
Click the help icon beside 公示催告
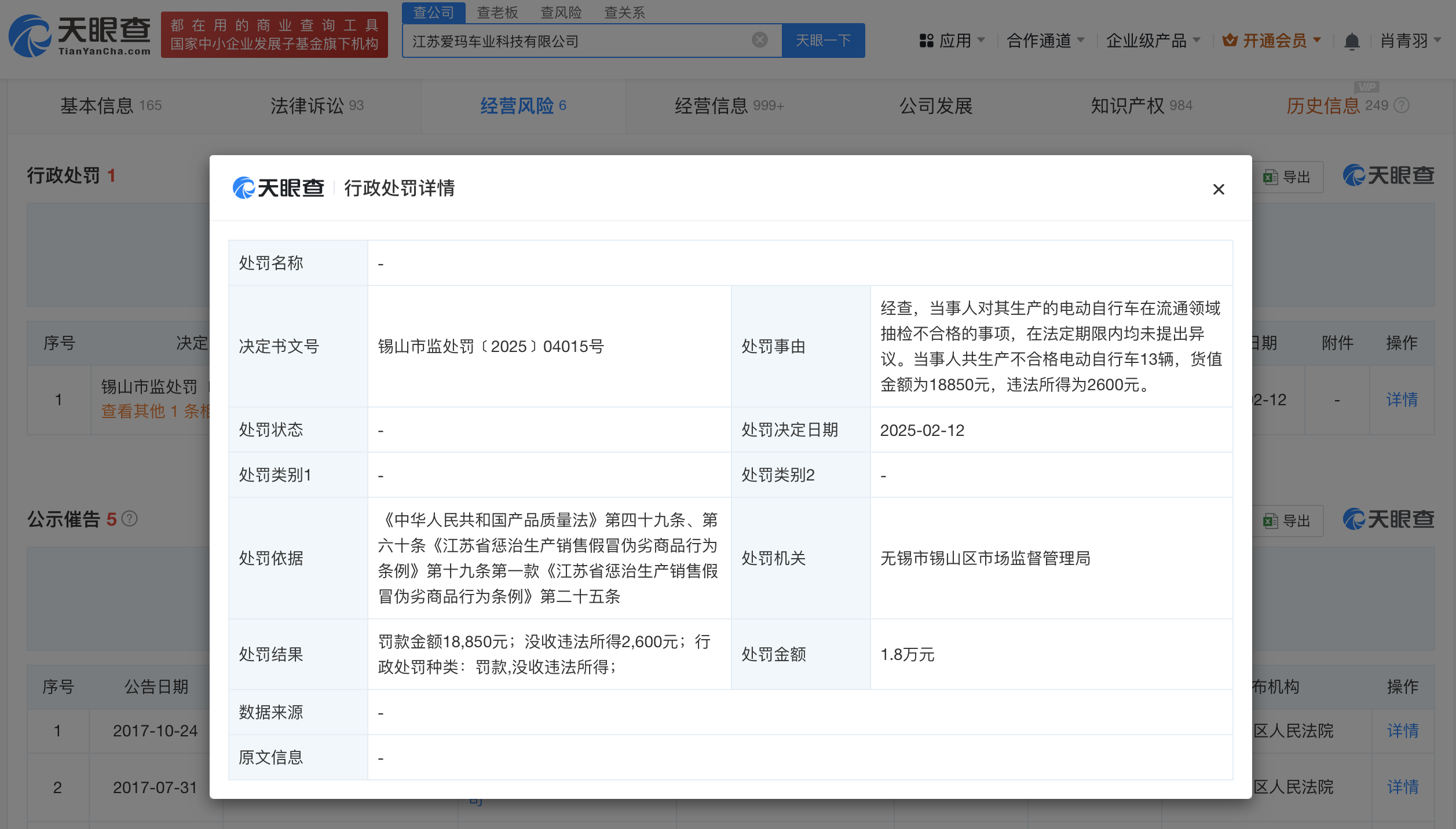click(130, 519)
